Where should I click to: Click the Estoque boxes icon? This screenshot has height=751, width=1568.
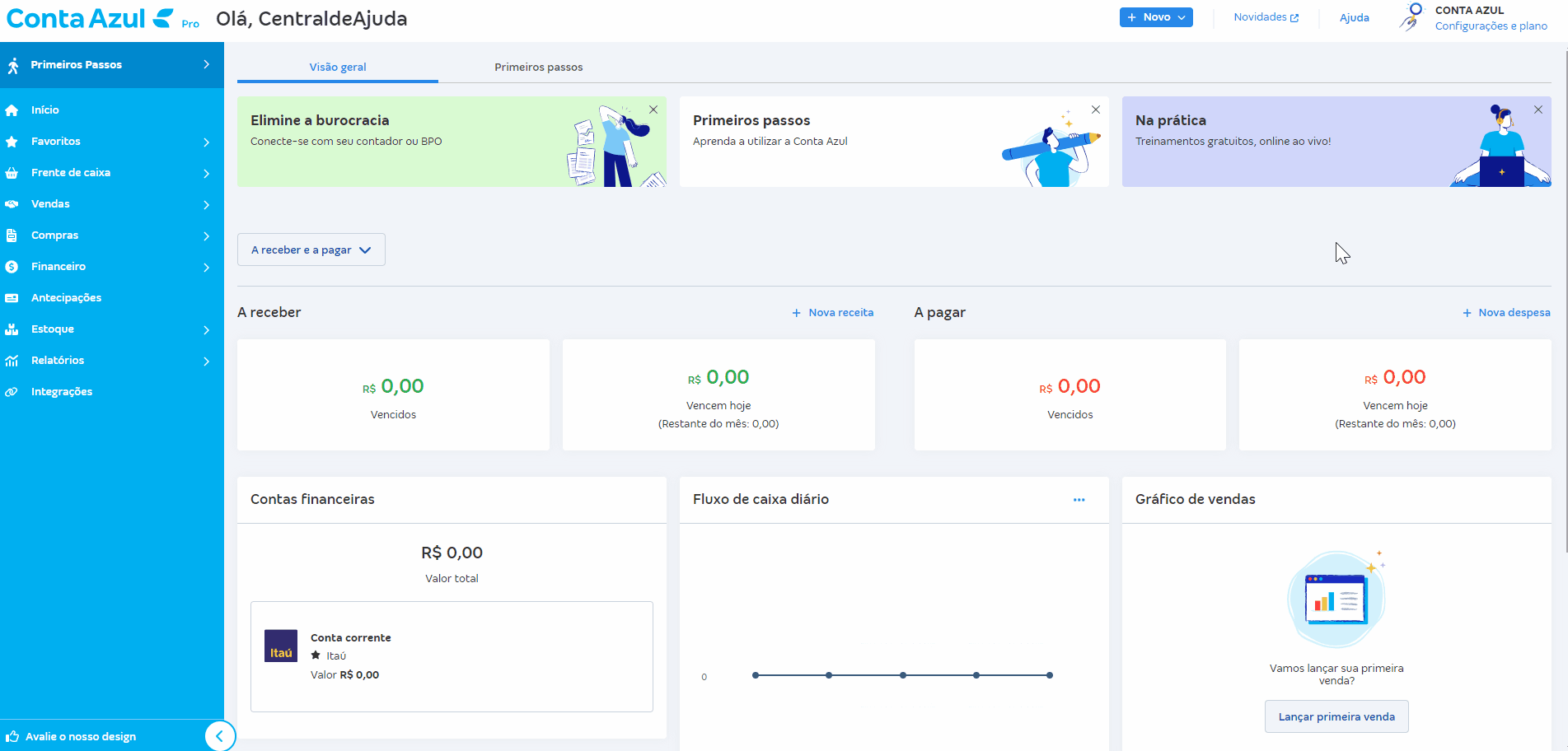(x=12, y=329)
